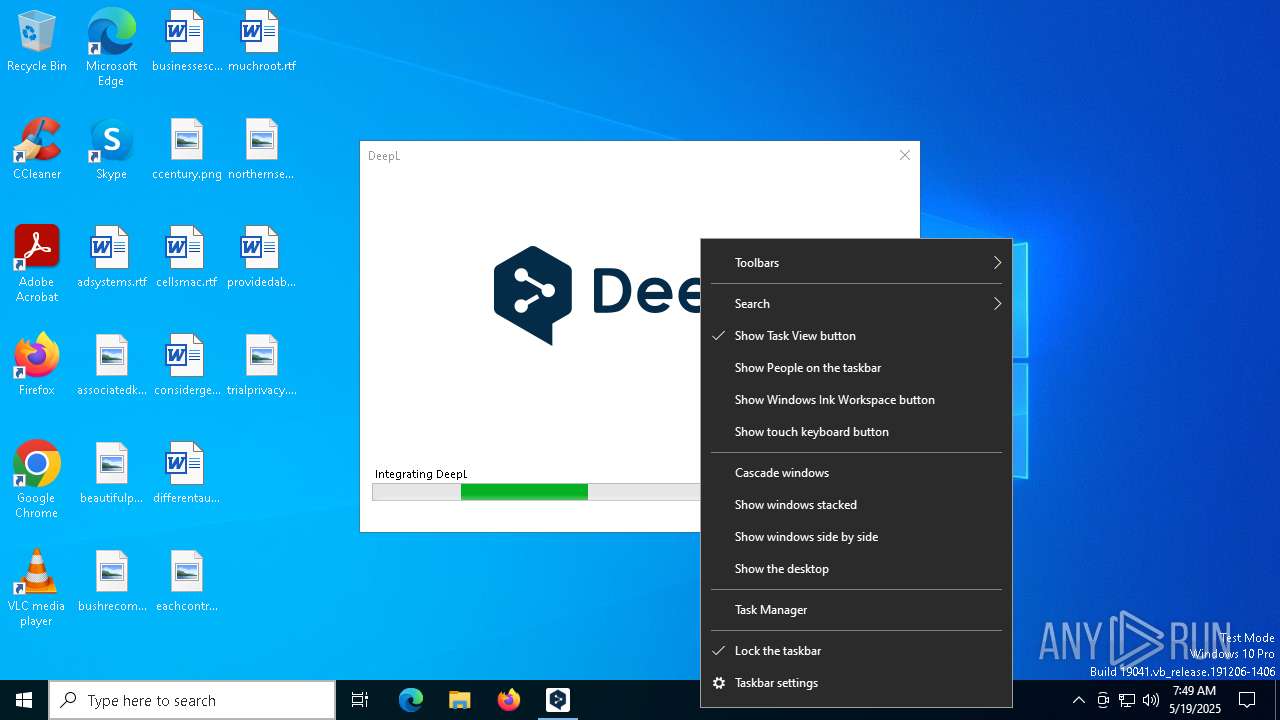The height and width of the screenshot is (720, 1280).
Task: Open the clock showing 7:49 AM
Action: (1194, 700)
